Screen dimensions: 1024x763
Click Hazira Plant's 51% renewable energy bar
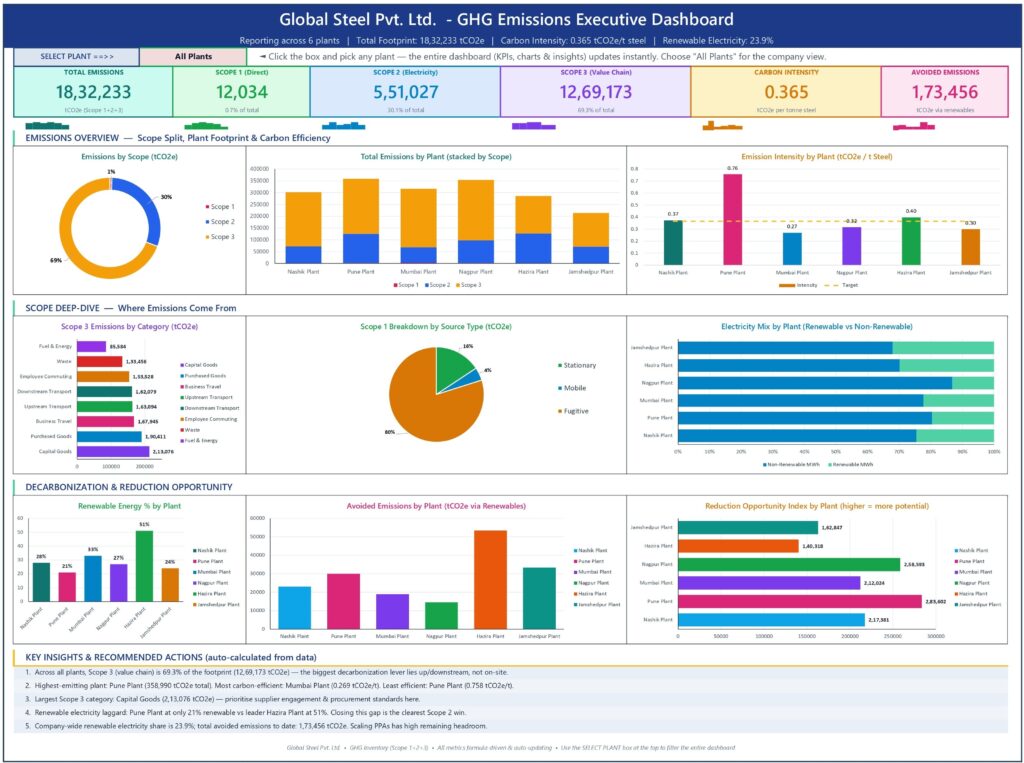pos(144,566)
